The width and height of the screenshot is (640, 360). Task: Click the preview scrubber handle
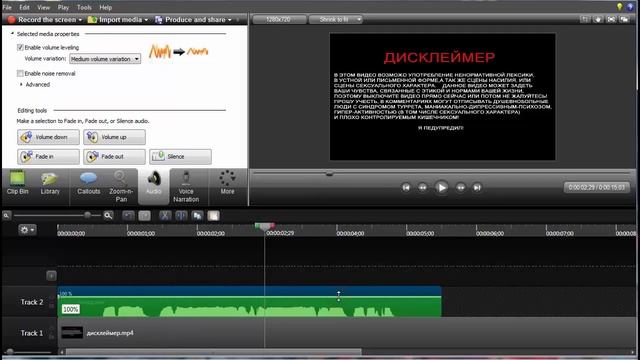pyautogui.click(x=329, y=174)
